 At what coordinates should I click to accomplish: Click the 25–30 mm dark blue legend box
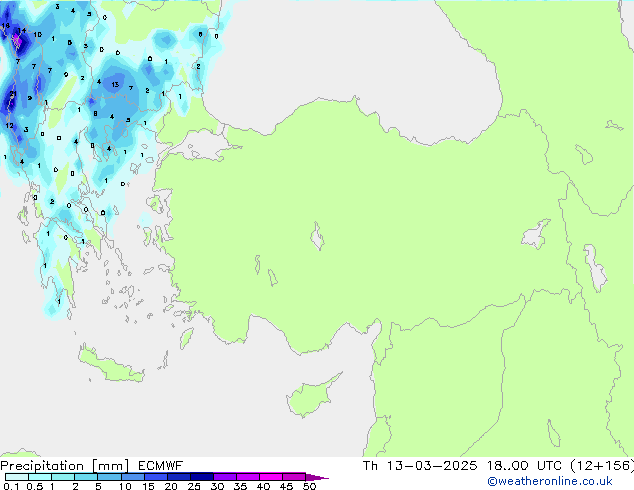(x=202, y=477)
